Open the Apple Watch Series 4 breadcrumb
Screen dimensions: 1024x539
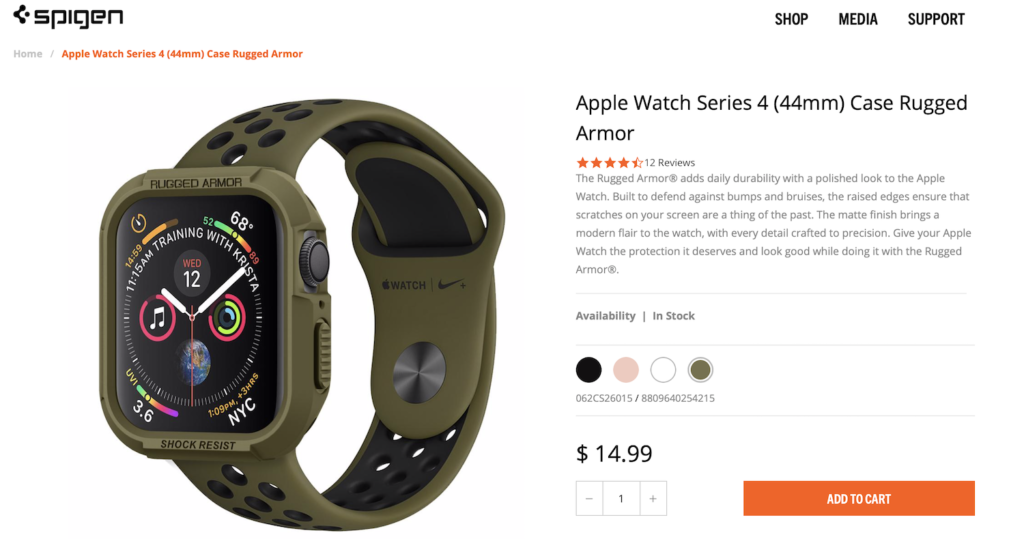[182, 54]
